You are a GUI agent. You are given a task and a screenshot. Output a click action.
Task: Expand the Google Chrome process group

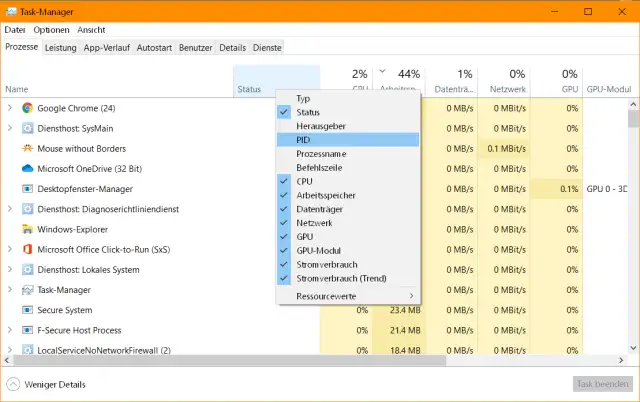coord(10,108)
